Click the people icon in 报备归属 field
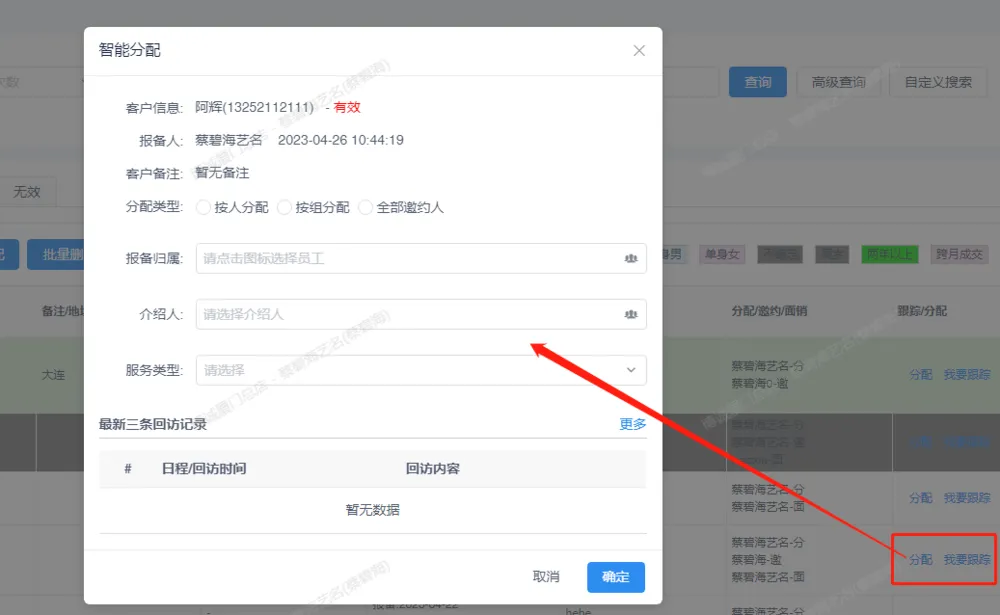The image size is (1000, 615). (630, 258)
